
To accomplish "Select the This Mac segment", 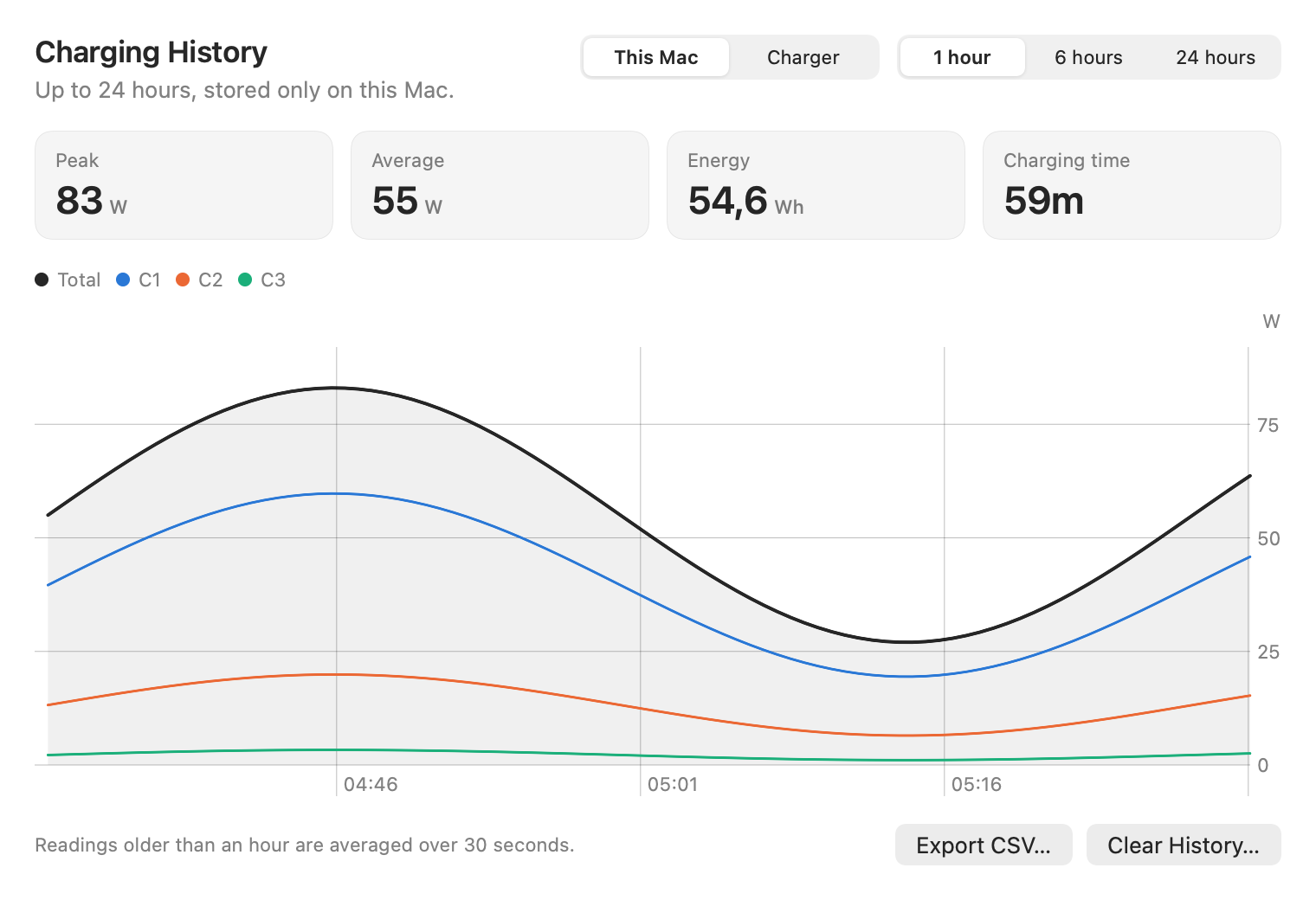I will tap(656, 57).
